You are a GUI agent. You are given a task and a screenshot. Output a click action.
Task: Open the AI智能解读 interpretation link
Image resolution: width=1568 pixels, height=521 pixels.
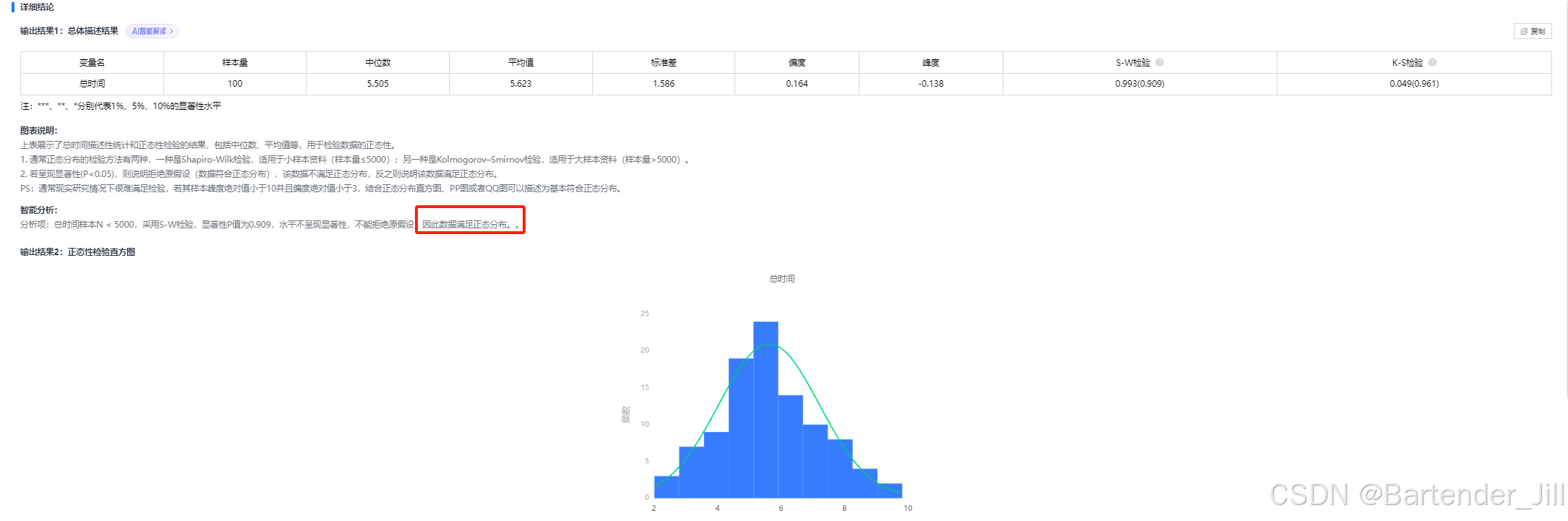pyautogui.click(x=152, y=31)
